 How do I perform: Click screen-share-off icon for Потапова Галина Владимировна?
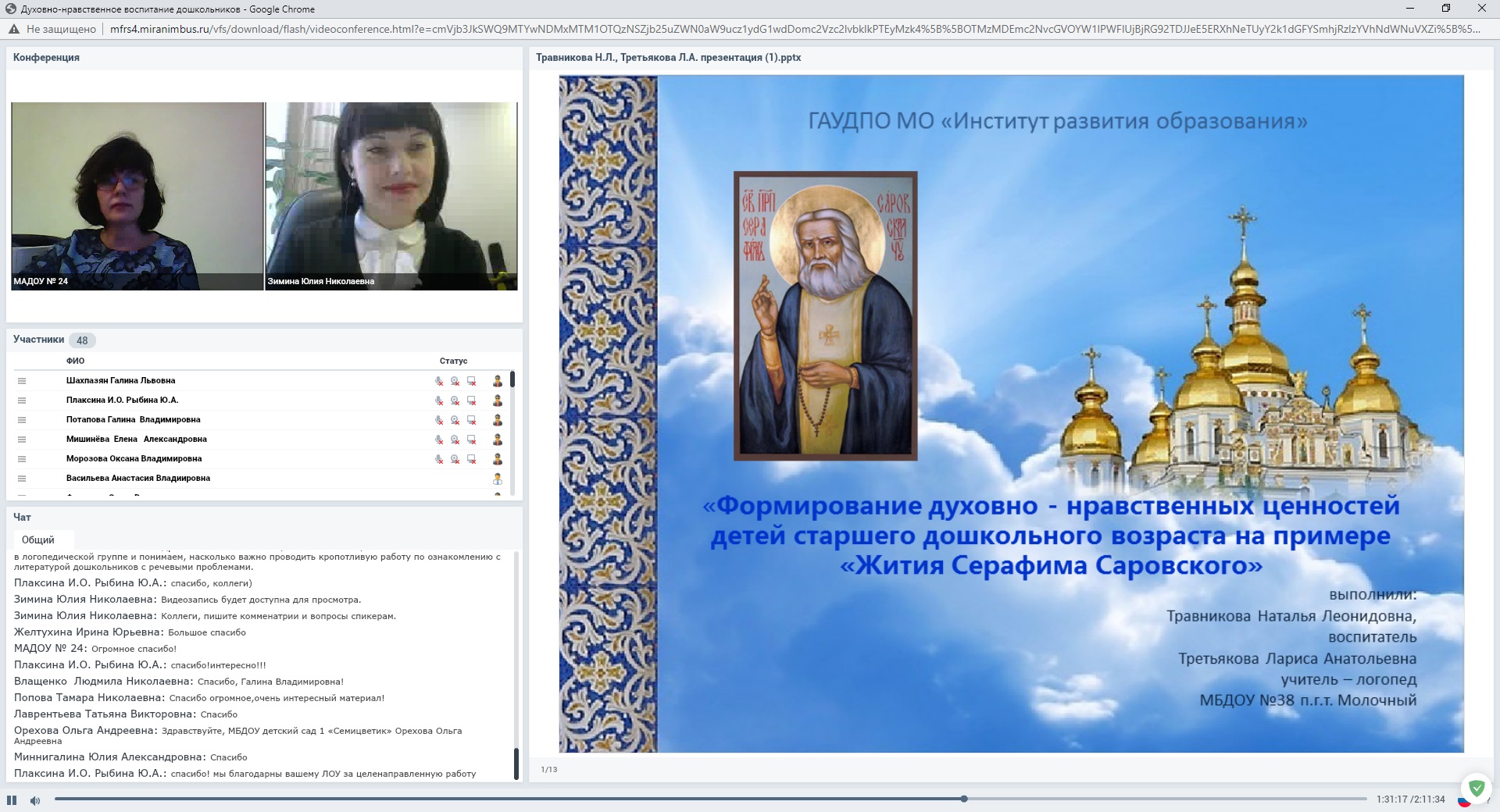click(472, 420)
